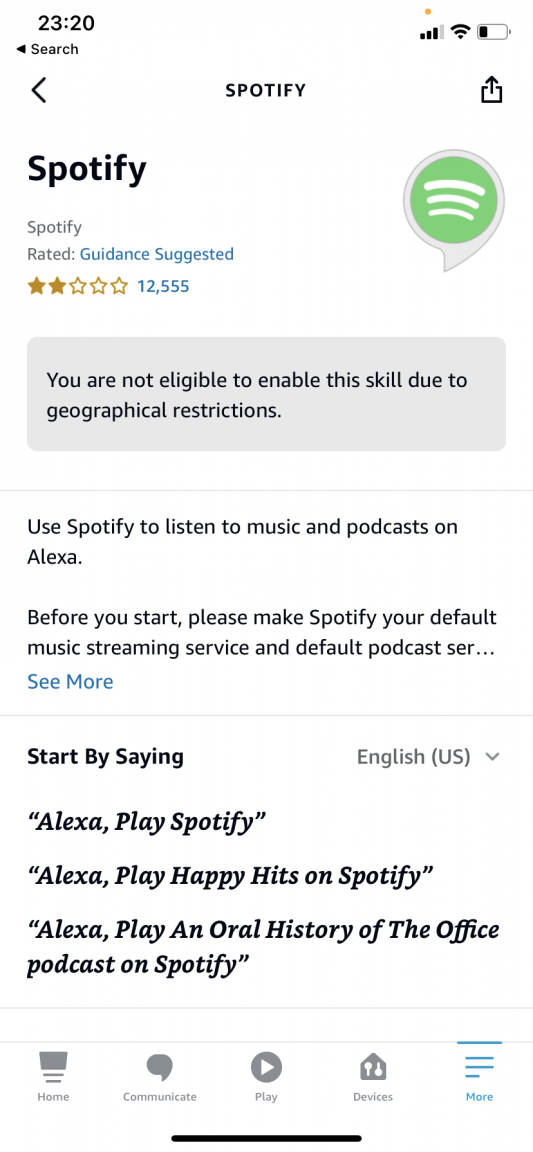Tap the back arrow chevron
Screen dimensions: 533x1152
[x=39, y=90]
